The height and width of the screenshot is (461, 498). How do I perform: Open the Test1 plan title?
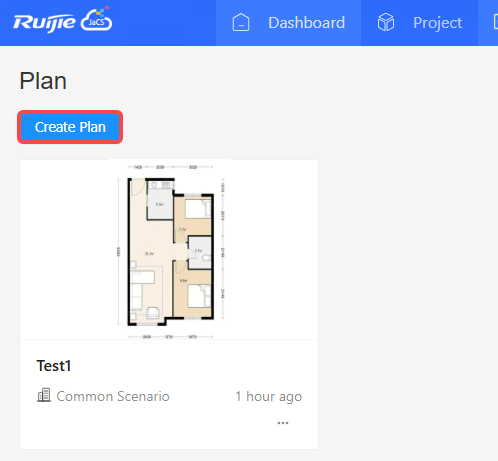(x=54, y=366)
